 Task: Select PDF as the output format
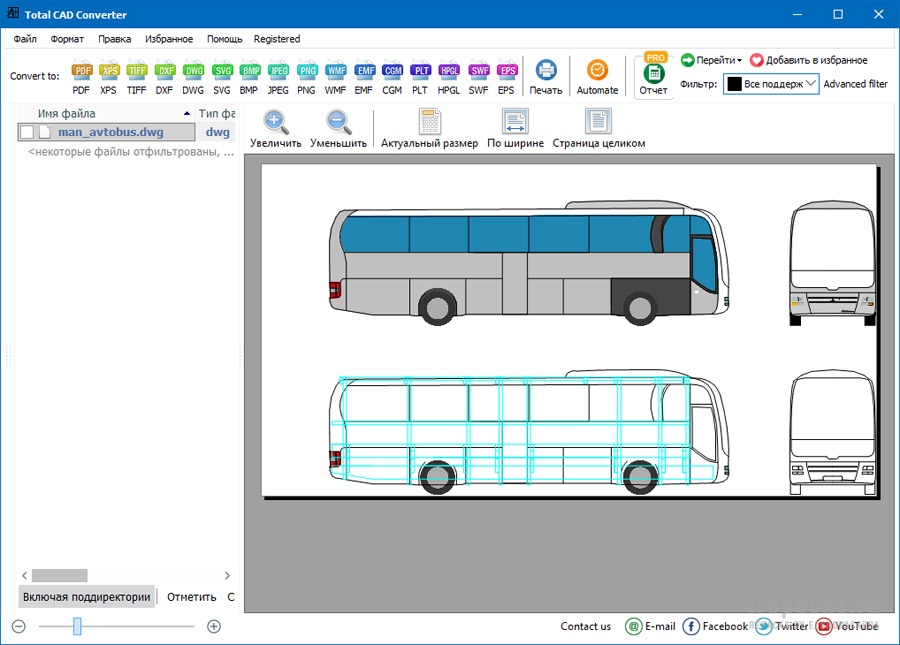82,71
